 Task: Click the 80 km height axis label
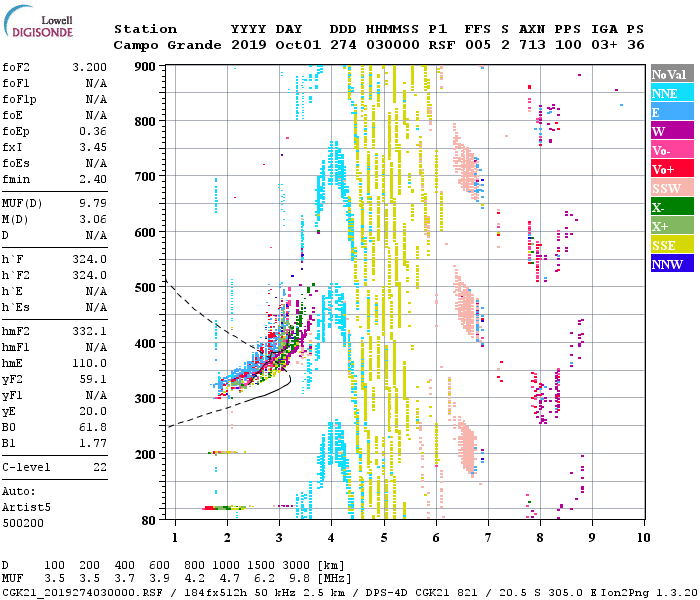coord(148,520)
